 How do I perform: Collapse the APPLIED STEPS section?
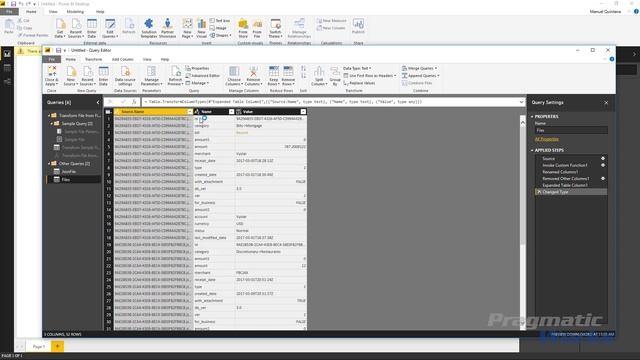coord(532,150)
